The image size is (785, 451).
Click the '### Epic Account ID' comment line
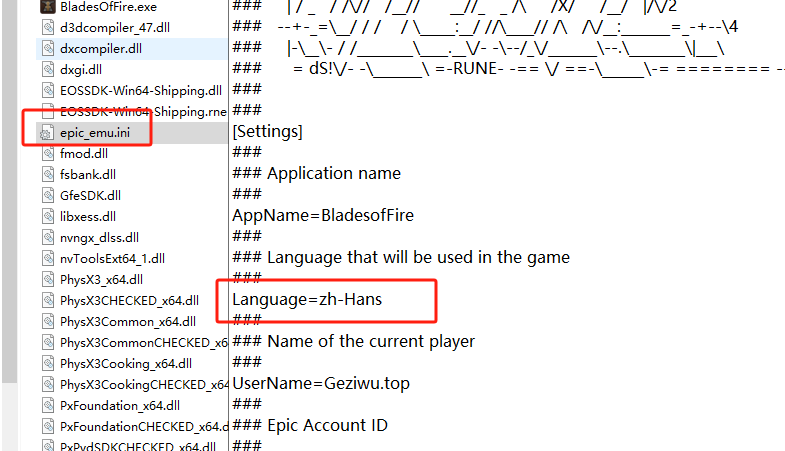pos(310,426)
